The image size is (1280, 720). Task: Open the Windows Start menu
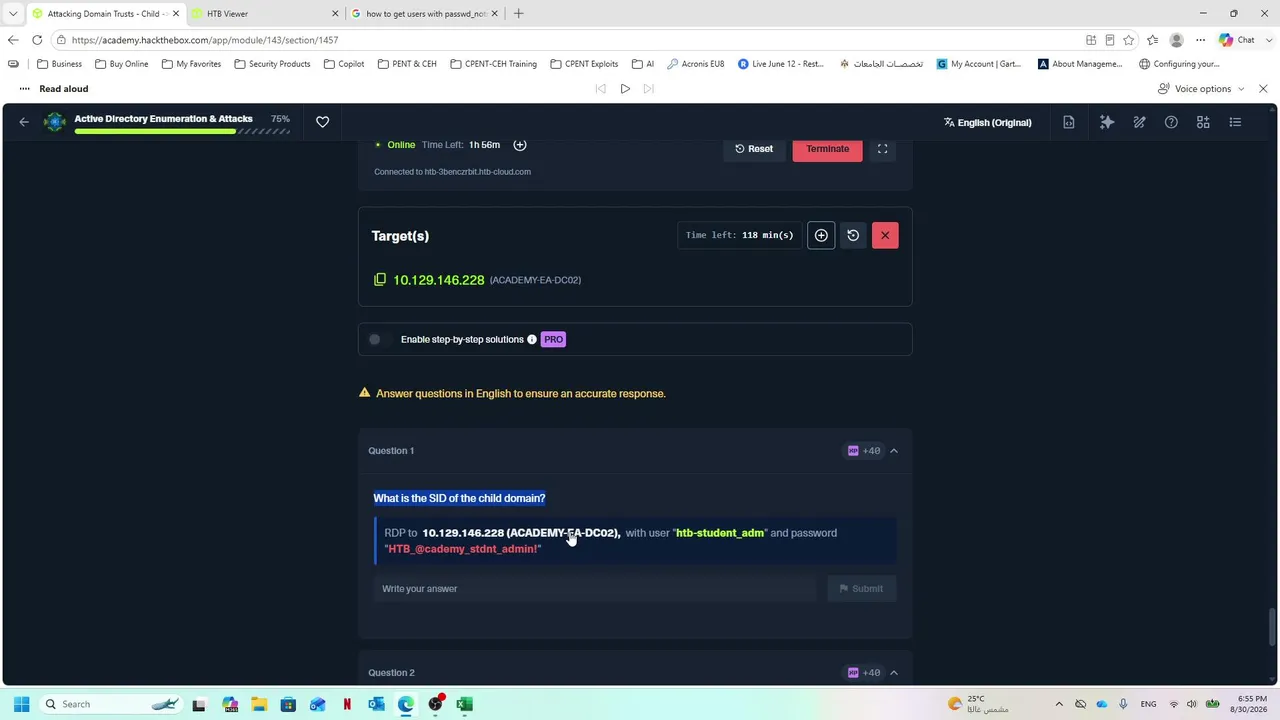[21, 704]
